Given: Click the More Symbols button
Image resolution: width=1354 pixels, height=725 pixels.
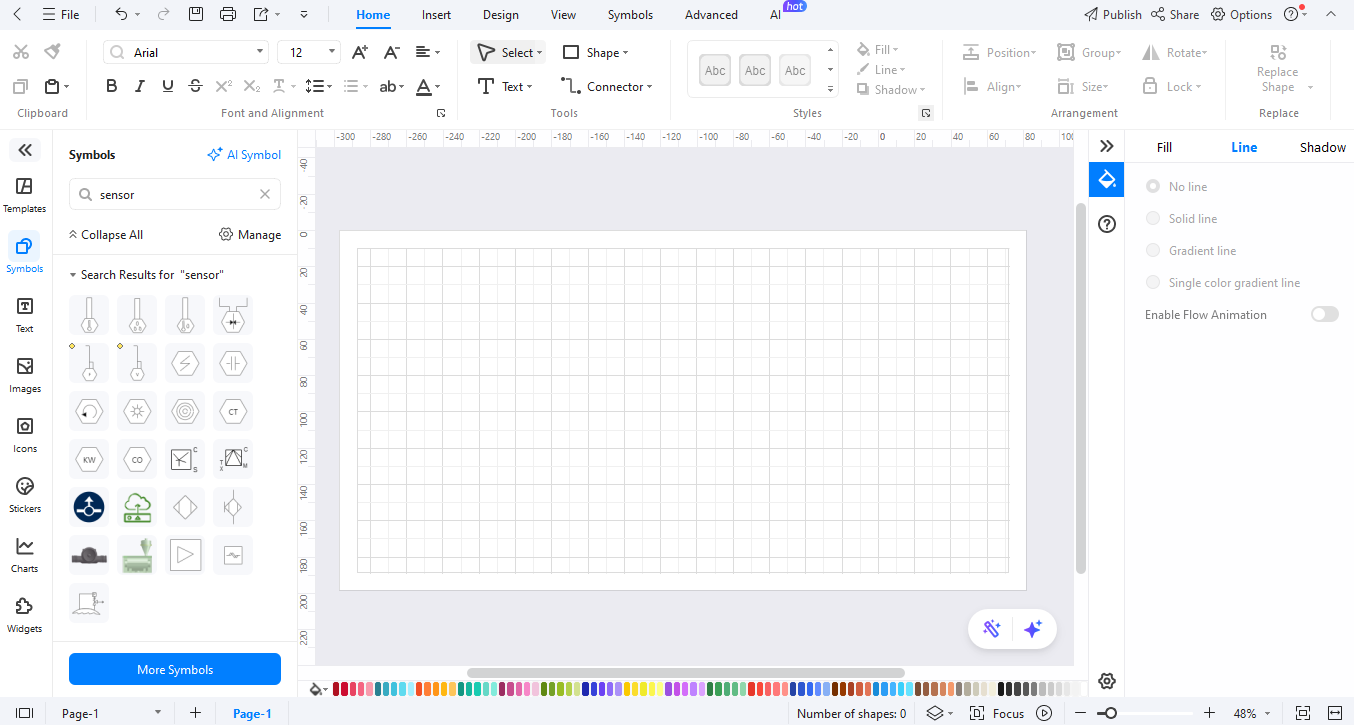Looking at the screenshot, I should (175, 669).
